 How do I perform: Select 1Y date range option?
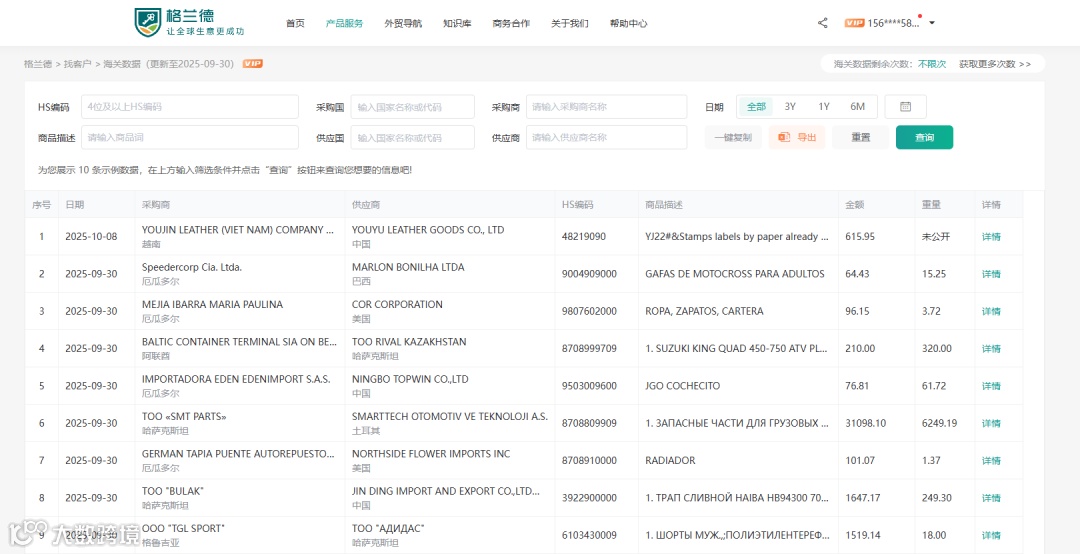[824, 107]
